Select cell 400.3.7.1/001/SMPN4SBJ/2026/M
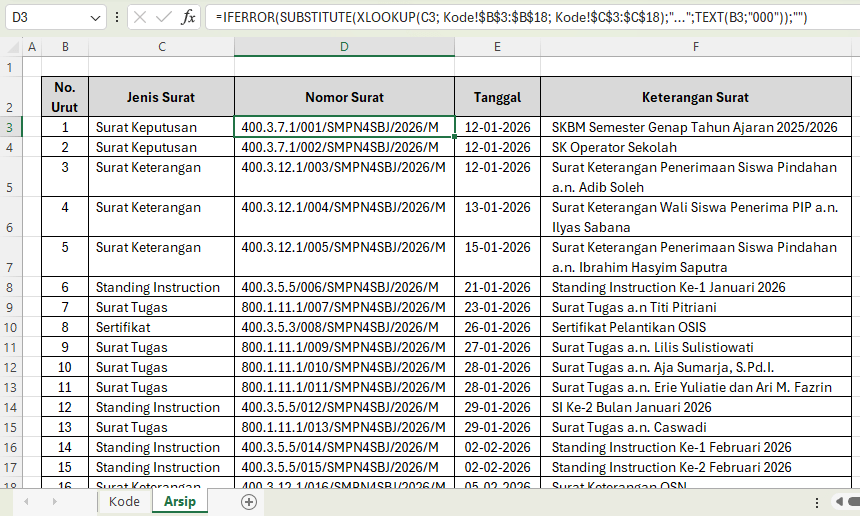Viewport: 860px width, 516px height. click(x=344, y=127)
